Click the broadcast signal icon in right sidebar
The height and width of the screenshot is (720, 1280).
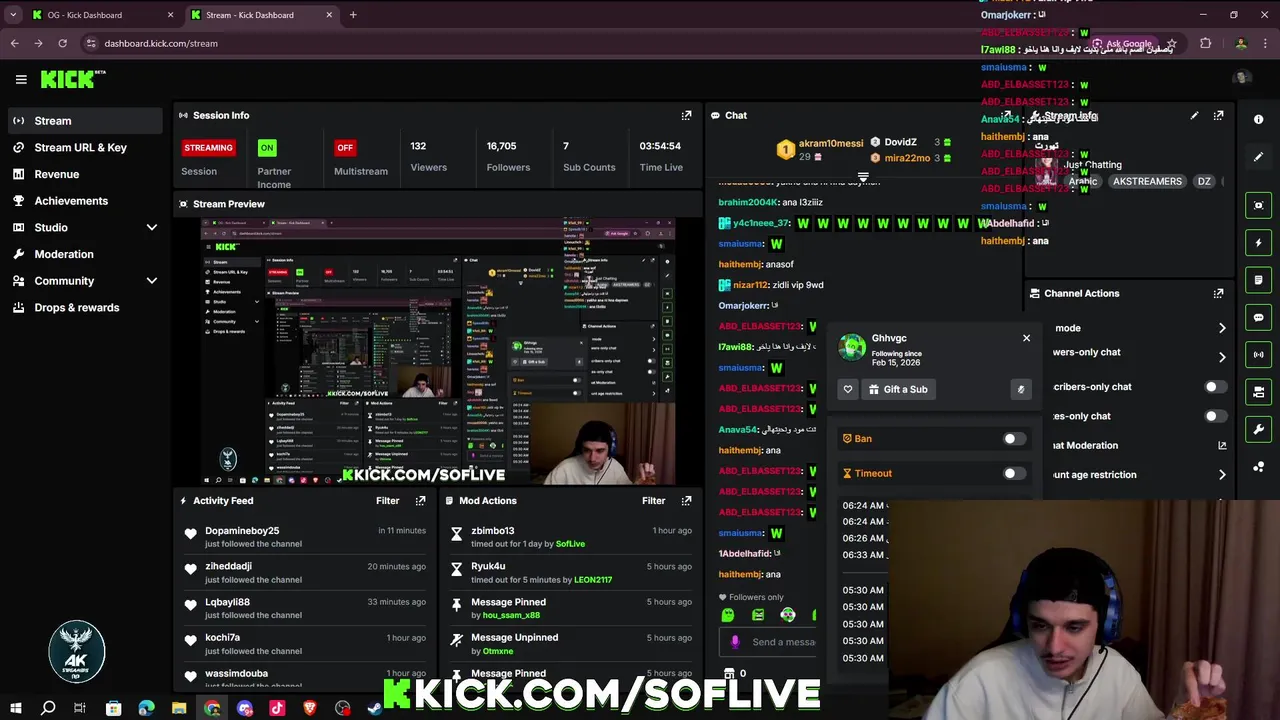pyautogui.click(x=1258, y=354)
